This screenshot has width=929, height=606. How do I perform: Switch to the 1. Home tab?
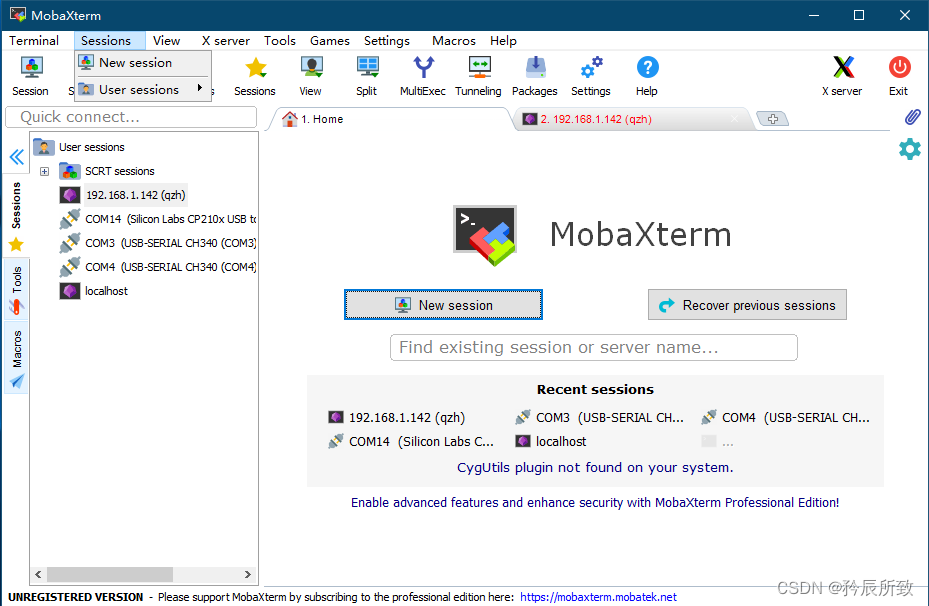(x=388, y=119)
